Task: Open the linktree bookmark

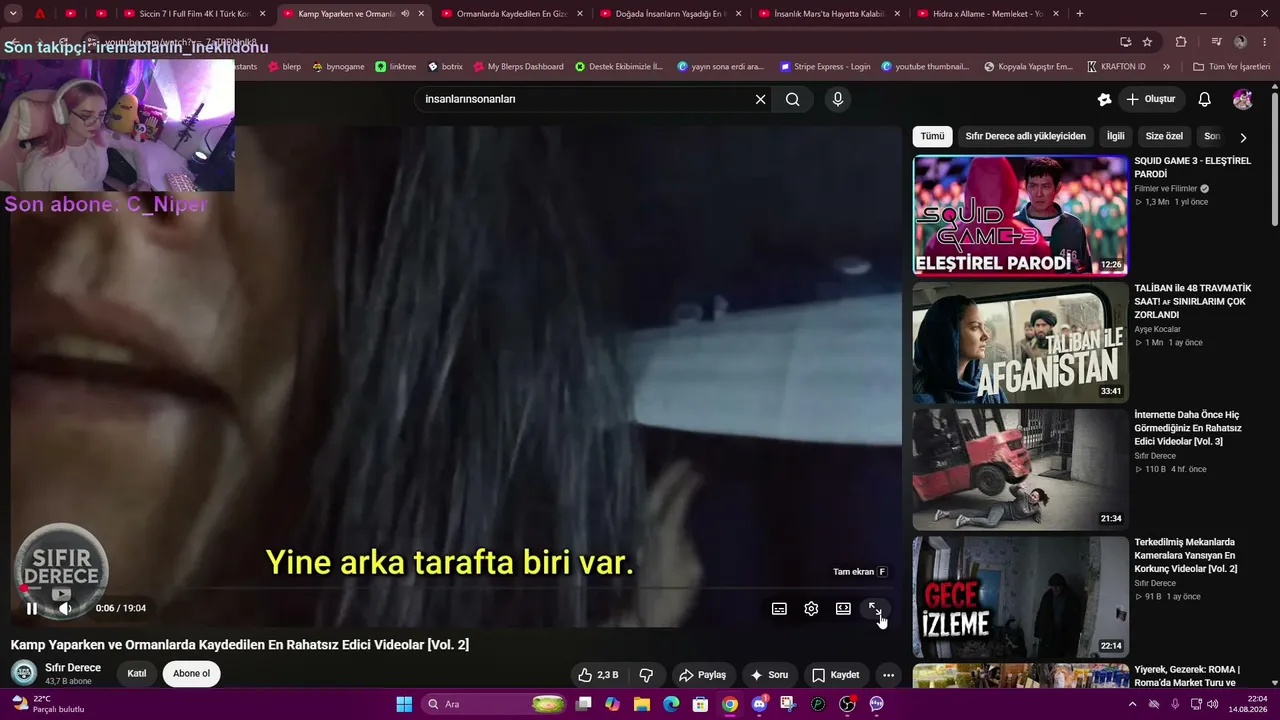Action: click(396, 67)
